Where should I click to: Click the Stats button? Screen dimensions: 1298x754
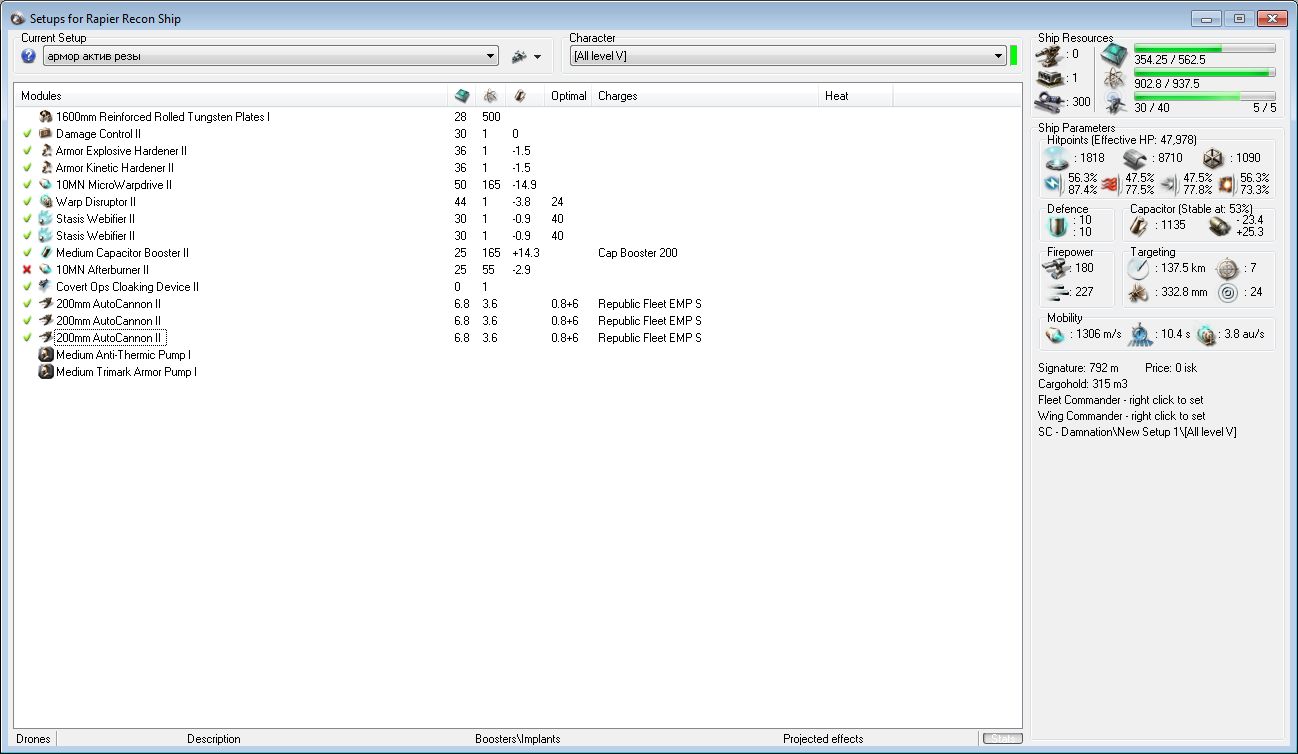(1002, 739)
